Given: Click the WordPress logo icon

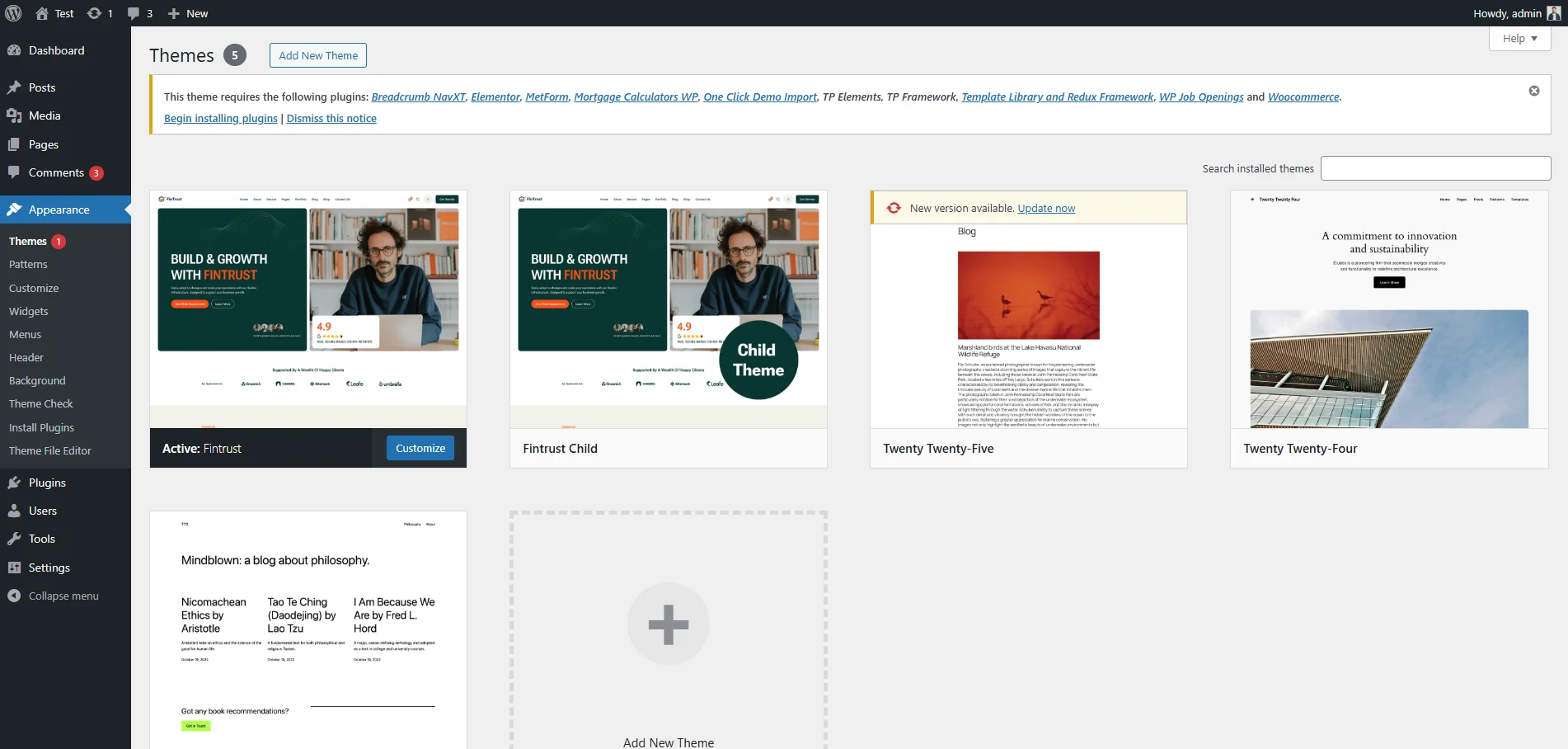Looking at the screenshot, I should (x=13, y=13).
